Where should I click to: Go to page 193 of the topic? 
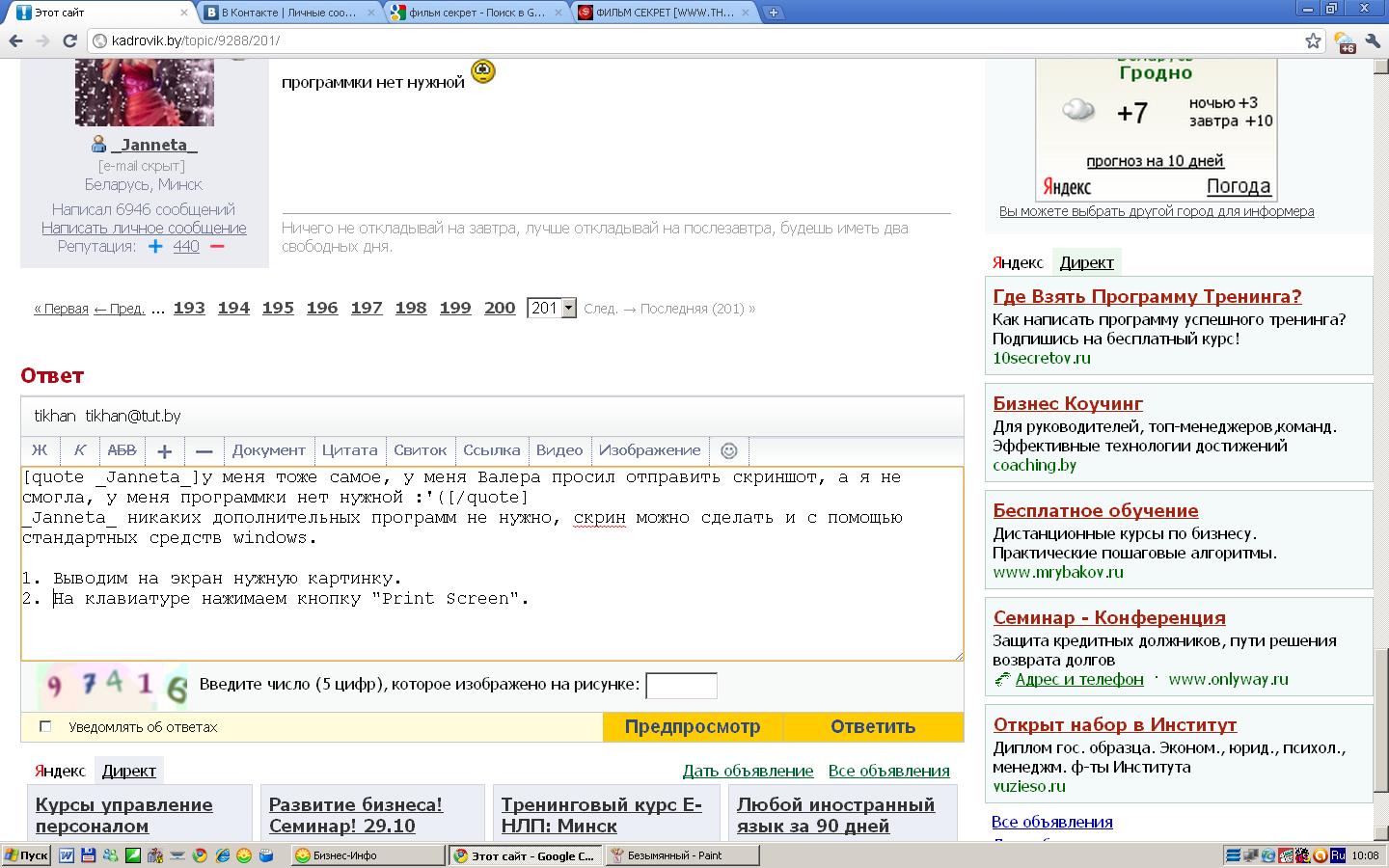click(x=189, y=308)
